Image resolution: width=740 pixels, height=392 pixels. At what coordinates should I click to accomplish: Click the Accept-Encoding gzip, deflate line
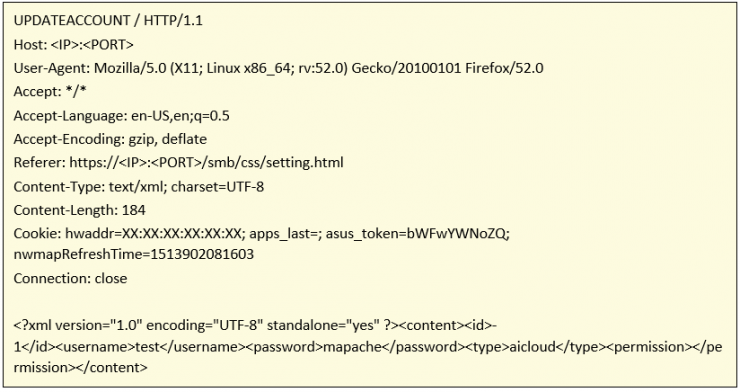110,140
